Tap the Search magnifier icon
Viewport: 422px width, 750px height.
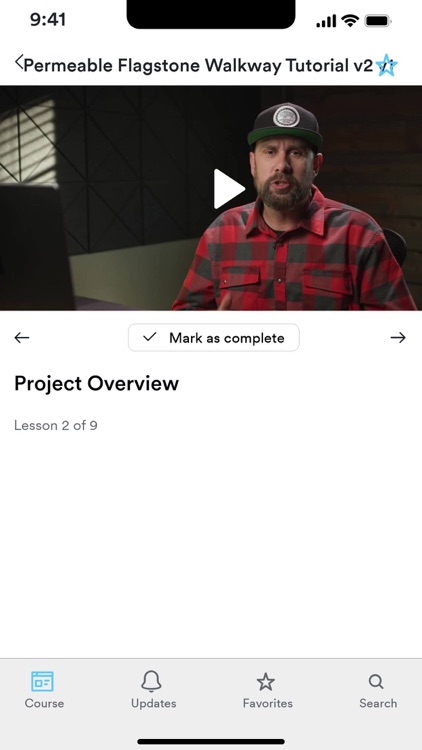coord(376,682)
